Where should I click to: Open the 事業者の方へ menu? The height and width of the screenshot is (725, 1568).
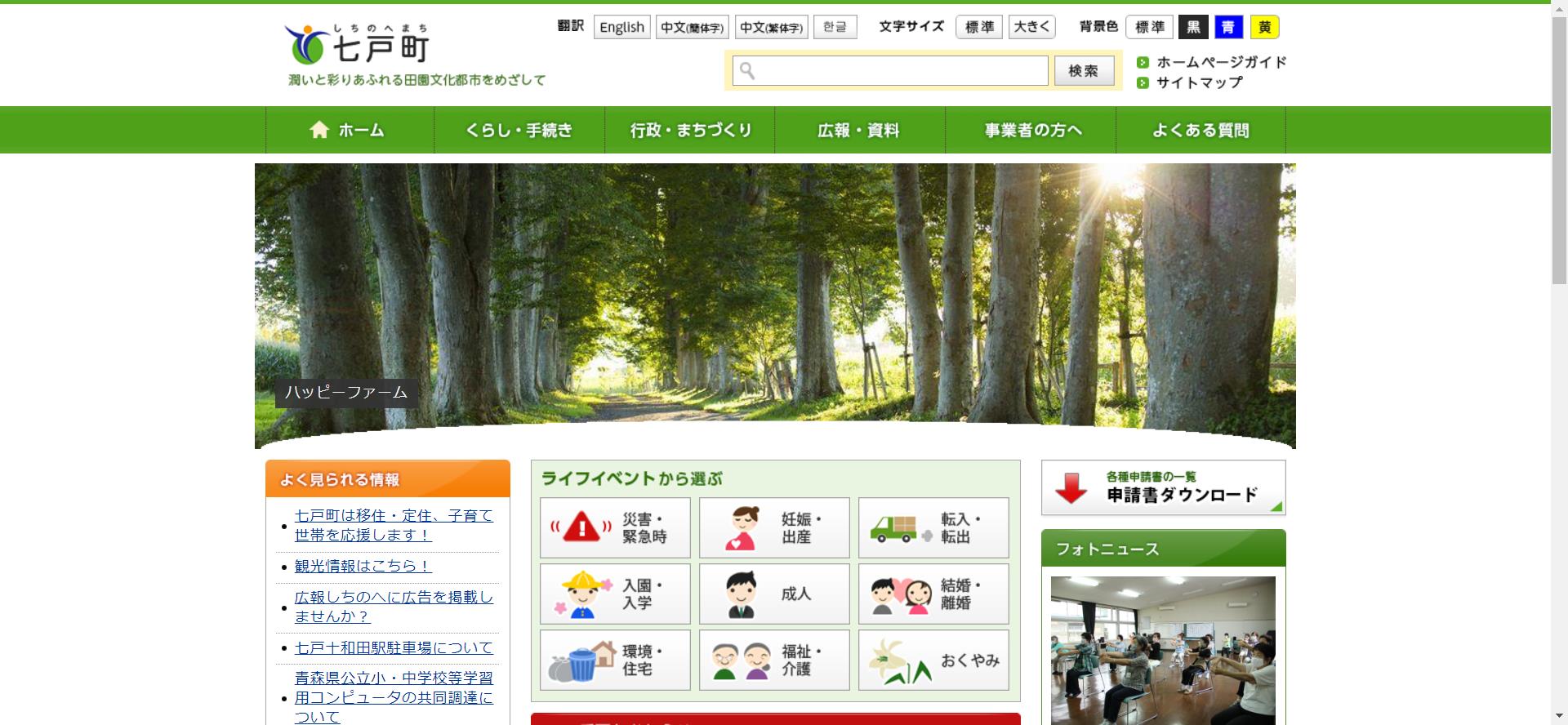point(1031,130)
